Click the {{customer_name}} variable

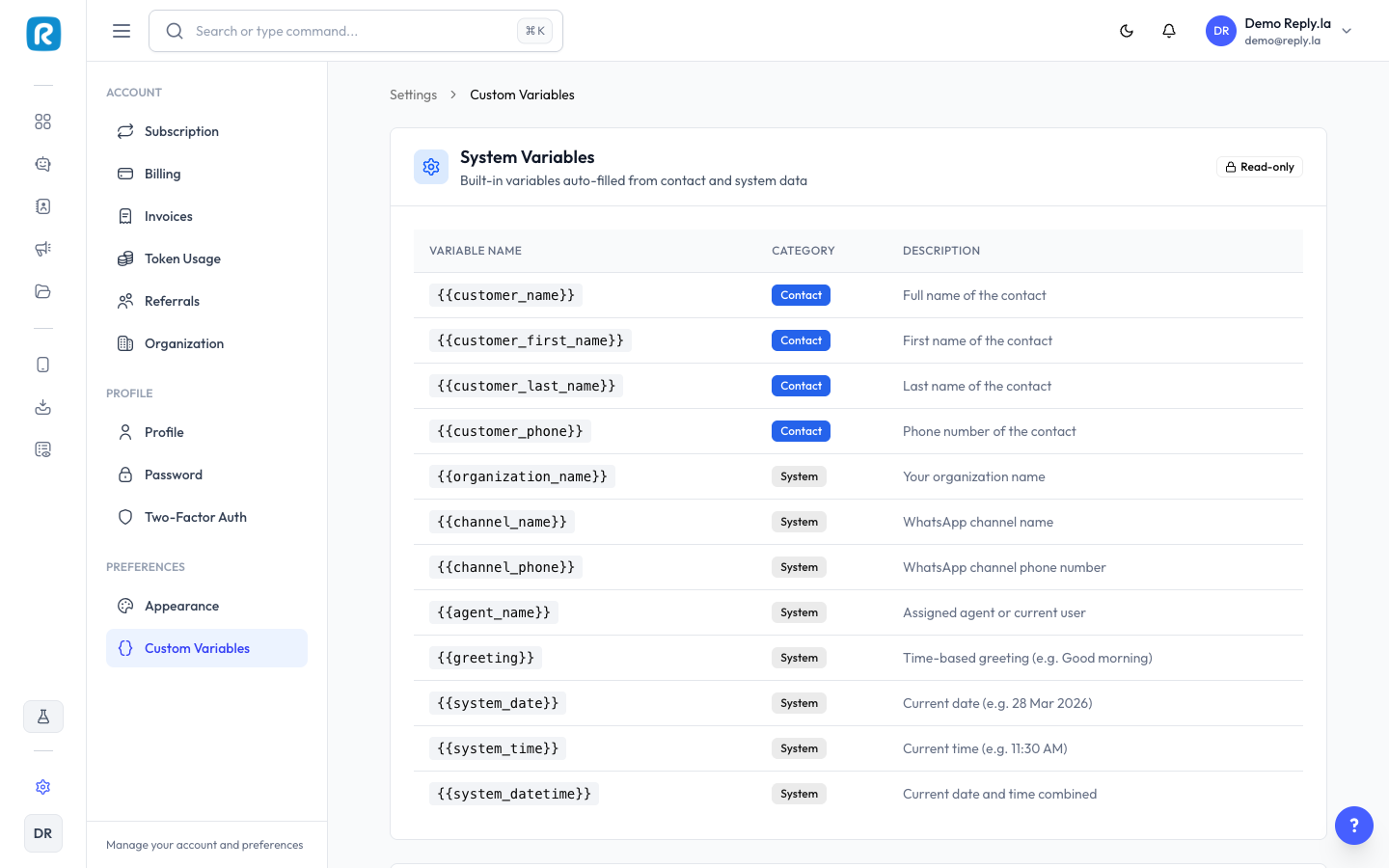[x=505, y=295]
